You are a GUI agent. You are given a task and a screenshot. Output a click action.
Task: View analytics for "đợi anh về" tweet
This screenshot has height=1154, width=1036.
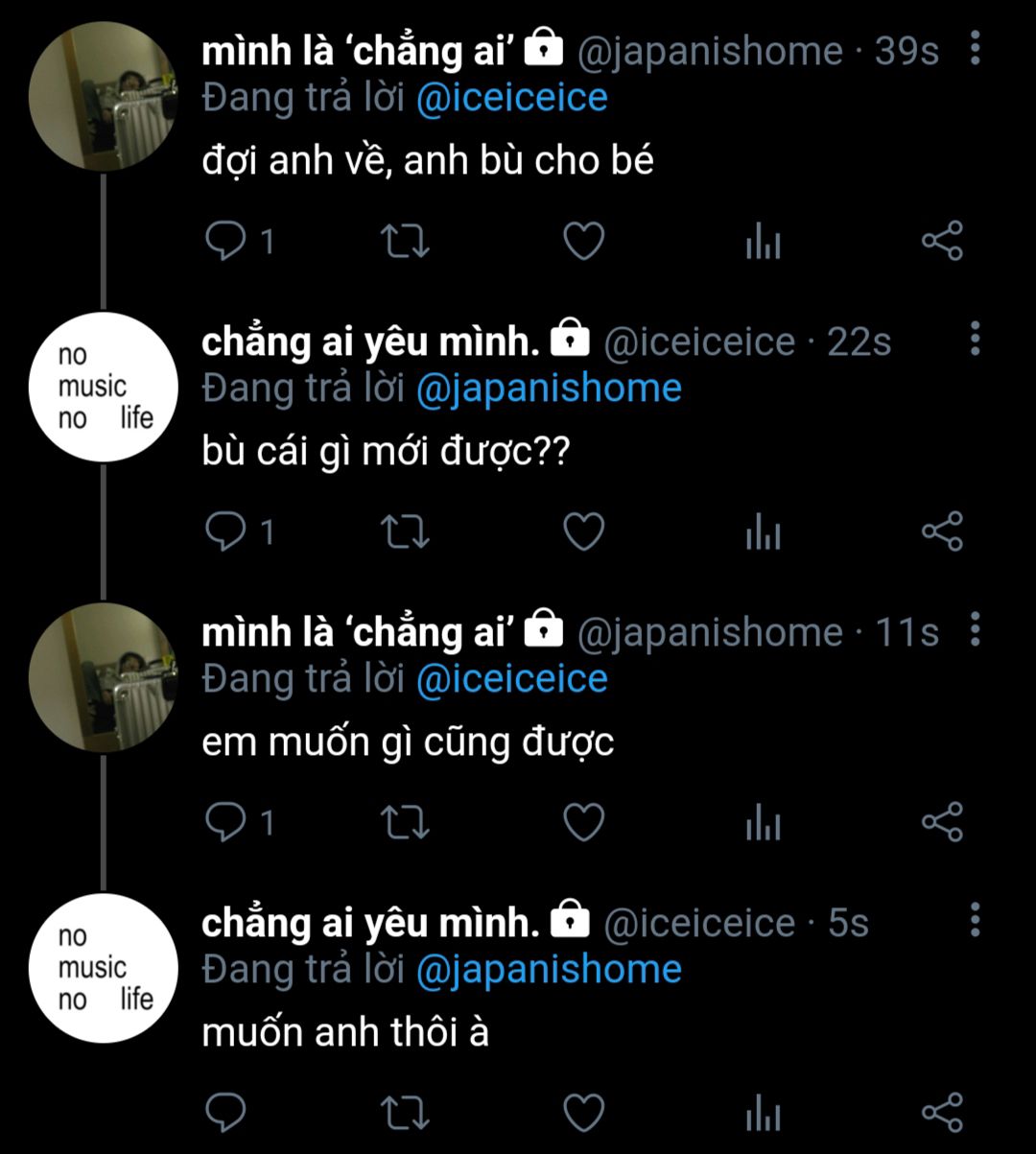(764, 241)
